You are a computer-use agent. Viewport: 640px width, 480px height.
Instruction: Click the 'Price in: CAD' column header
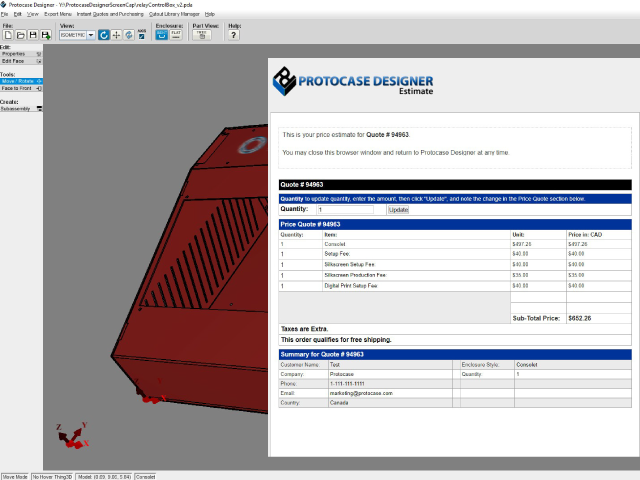[x=585, y=235]
